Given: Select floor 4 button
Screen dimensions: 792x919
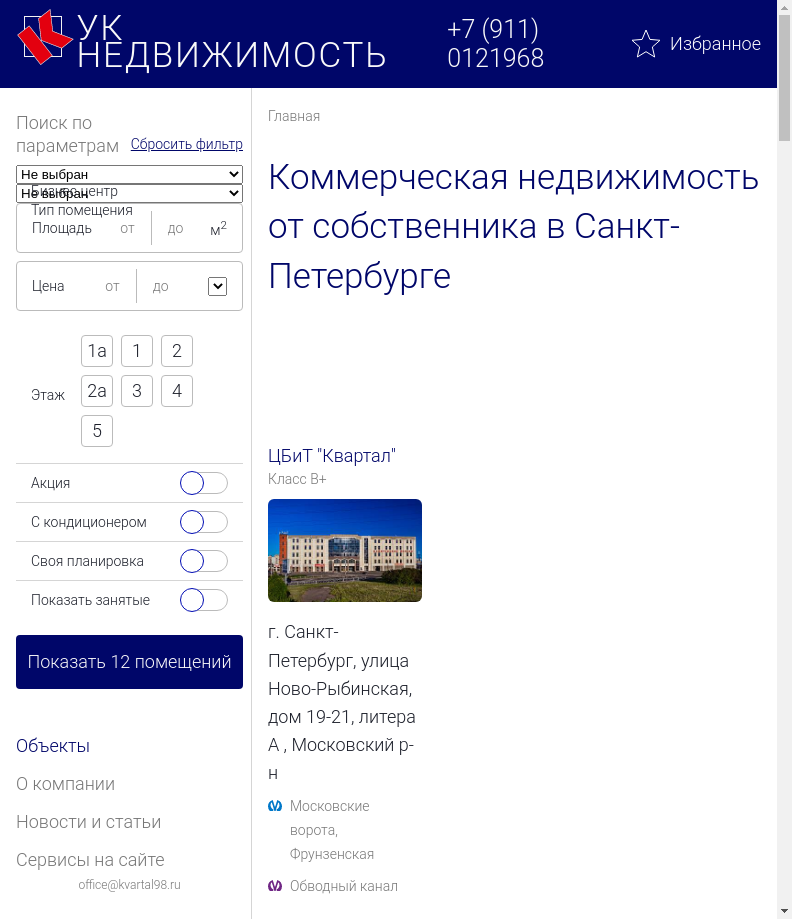Looking at the screenshot, I should [176, 391].
